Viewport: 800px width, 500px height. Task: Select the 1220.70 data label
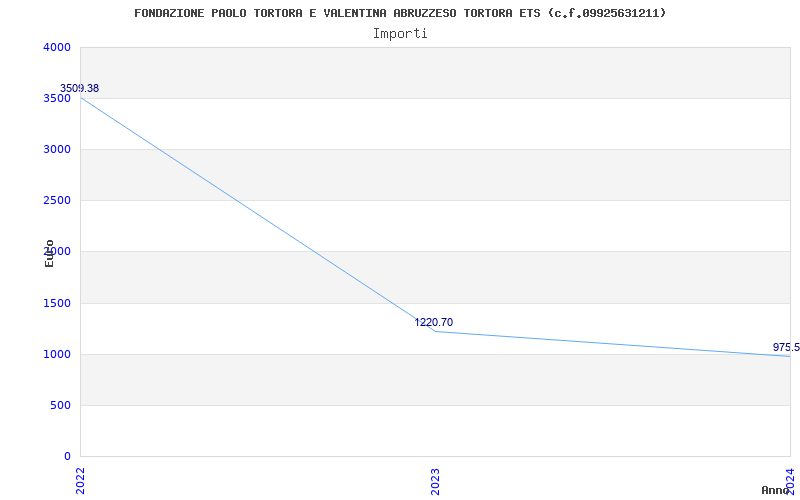(x=433, y=322)
